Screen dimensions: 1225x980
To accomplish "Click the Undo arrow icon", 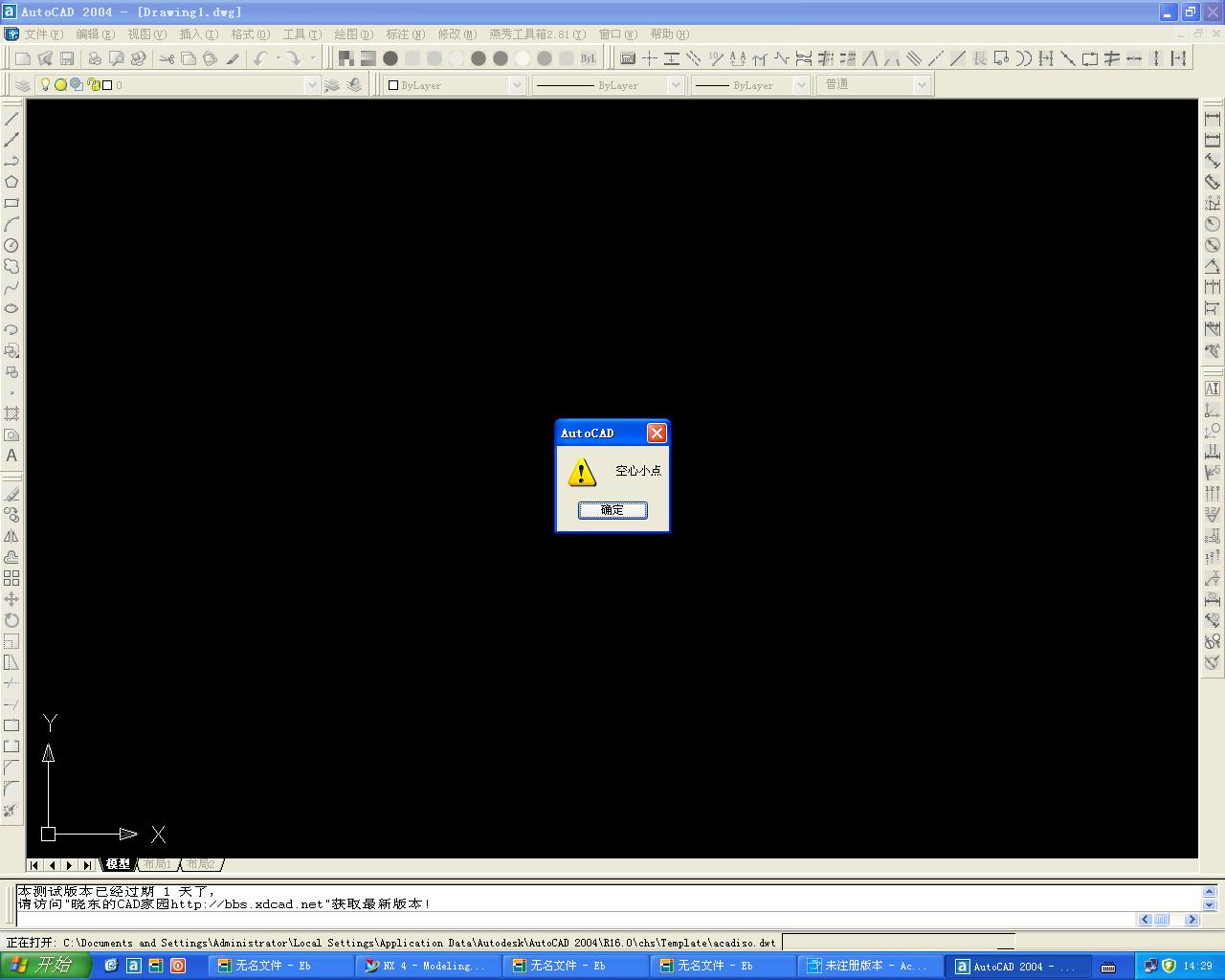I will coord(260,58).
